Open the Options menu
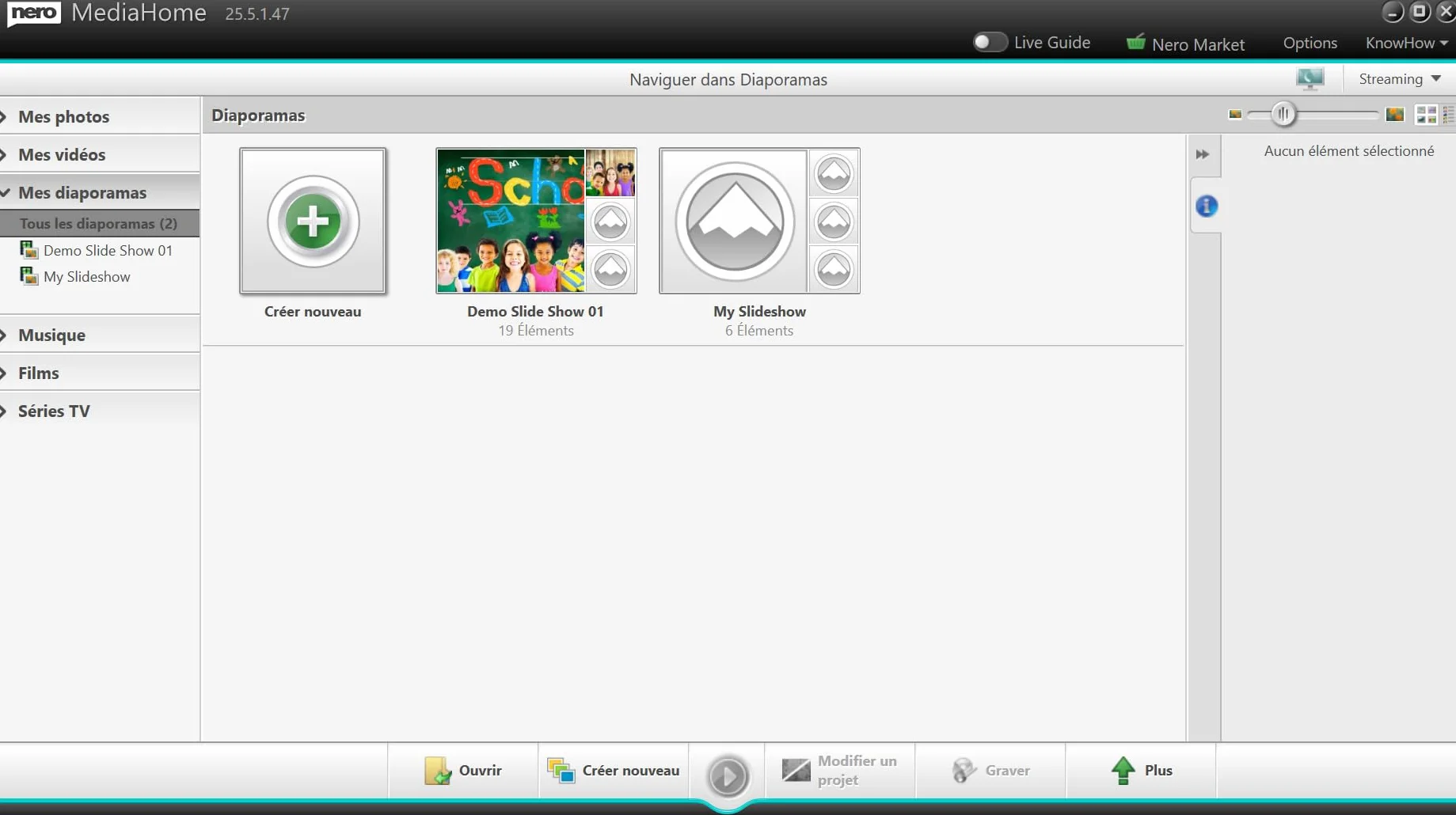 (1310, 43)
